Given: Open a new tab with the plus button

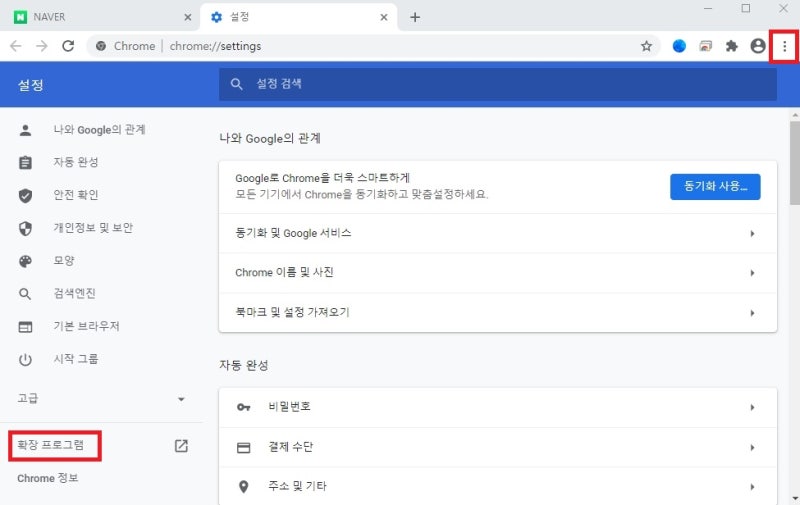Looking at the screenshot, I should point(415,17).
